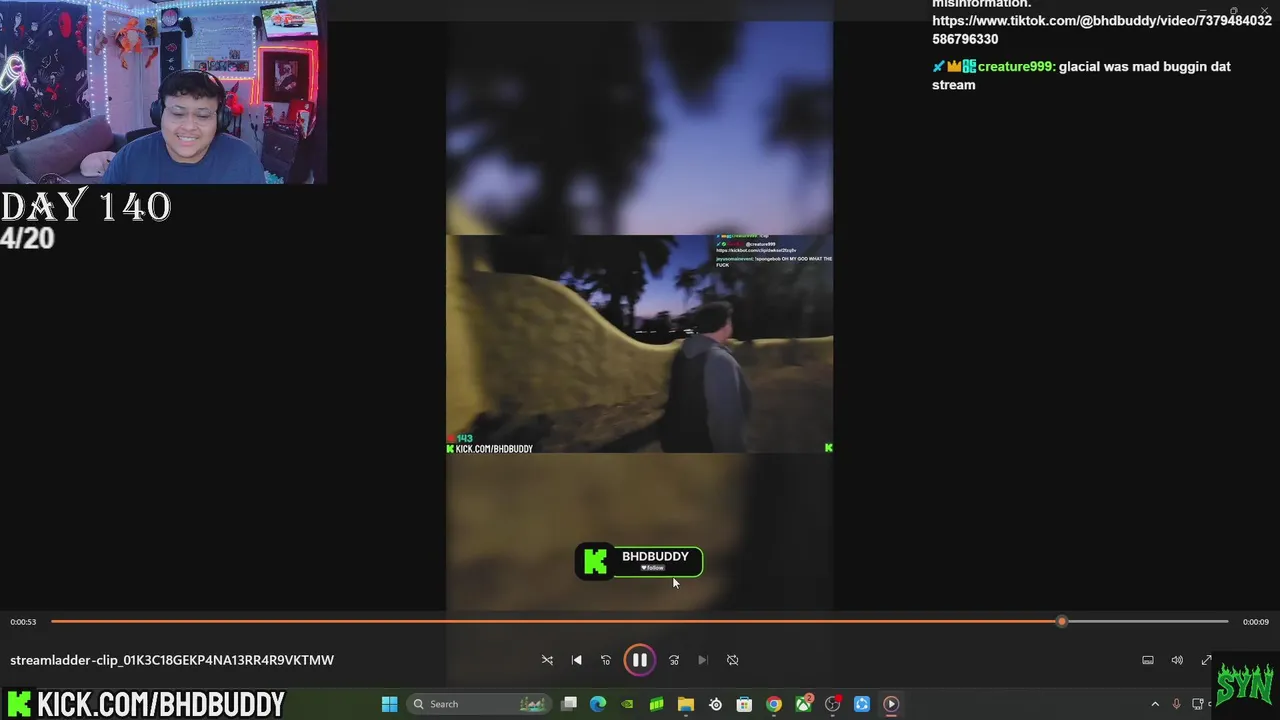Open Microsoft Store from the taskbar
Viewport: 1280px width, 720px height.
[x=744, y=704]
